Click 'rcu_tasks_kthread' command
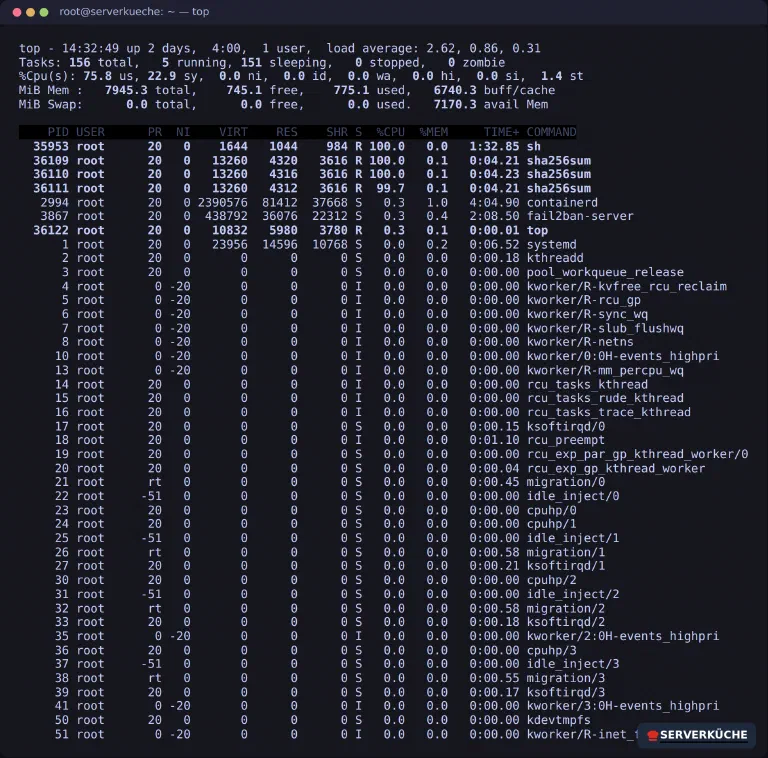This screenshot has height=758, width=768. (587, 385)
